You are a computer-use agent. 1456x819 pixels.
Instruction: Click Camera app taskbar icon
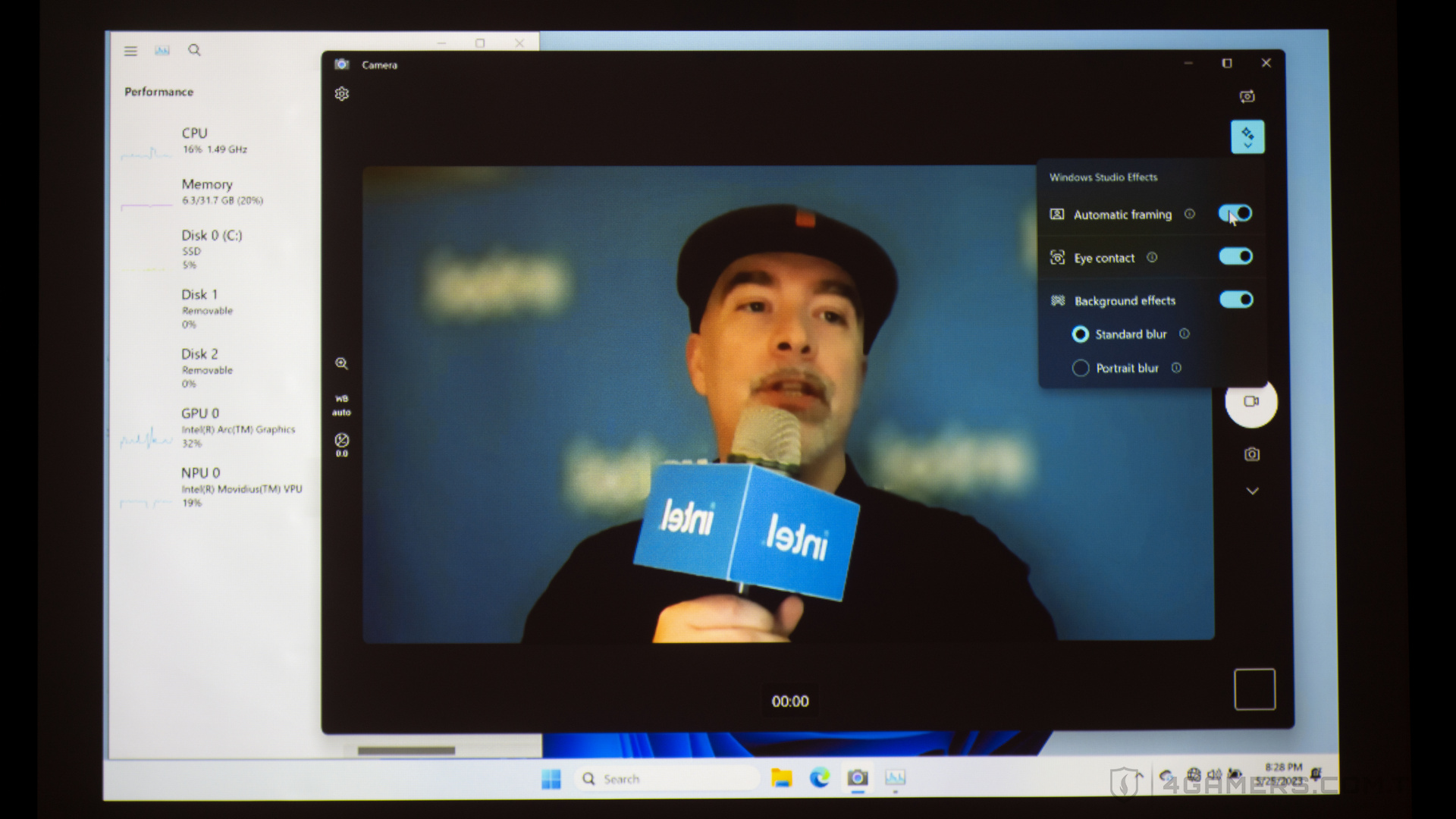[858, 778]
